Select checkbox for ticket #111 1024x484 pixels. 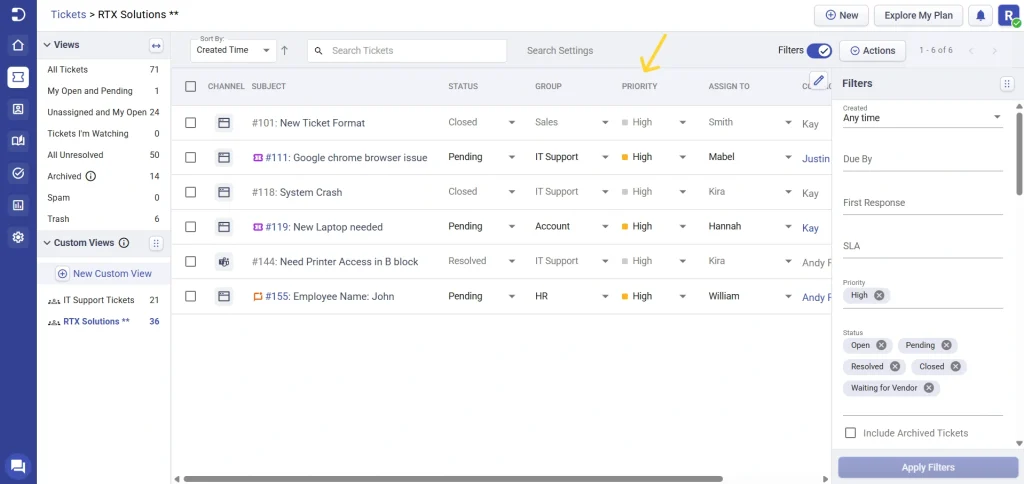point(191,157)
